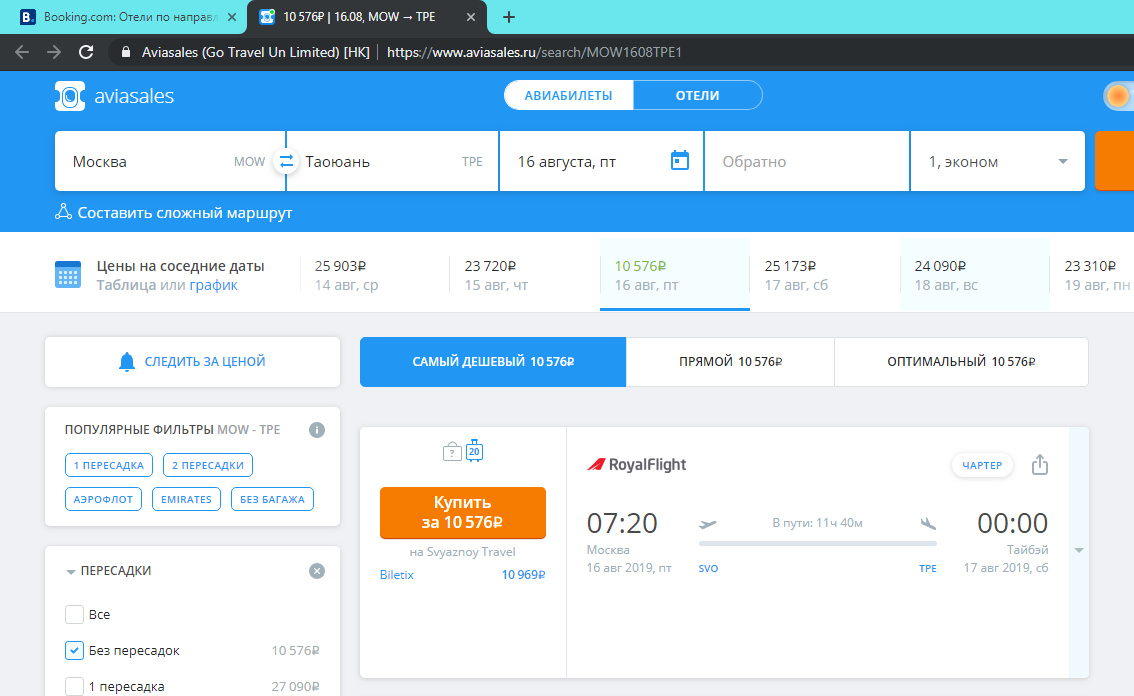Select the 17 авг price 25 173₽

click(x=824, y=275)
